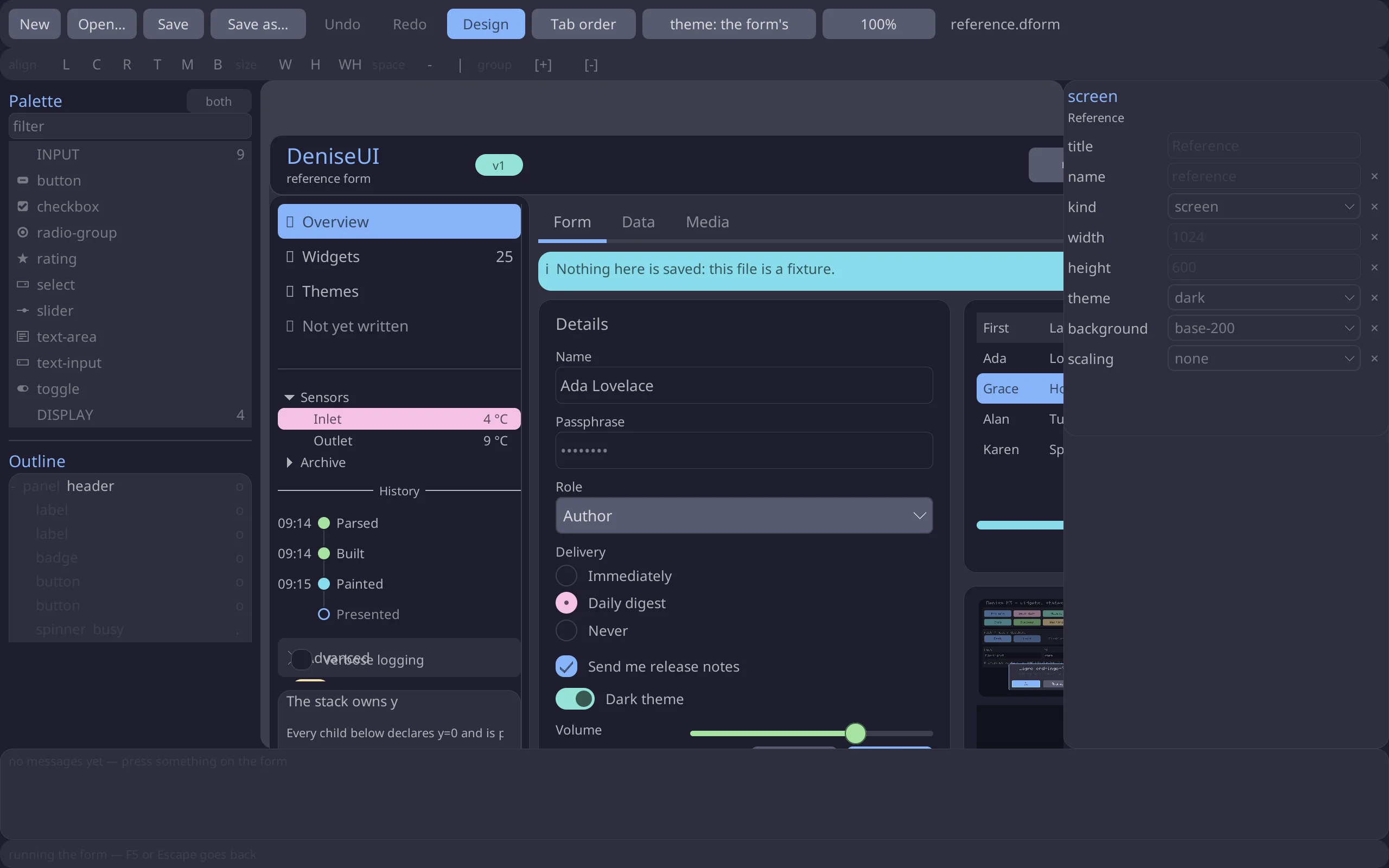
Task: Click the select icon in the Palette
Action: (22, 284)
